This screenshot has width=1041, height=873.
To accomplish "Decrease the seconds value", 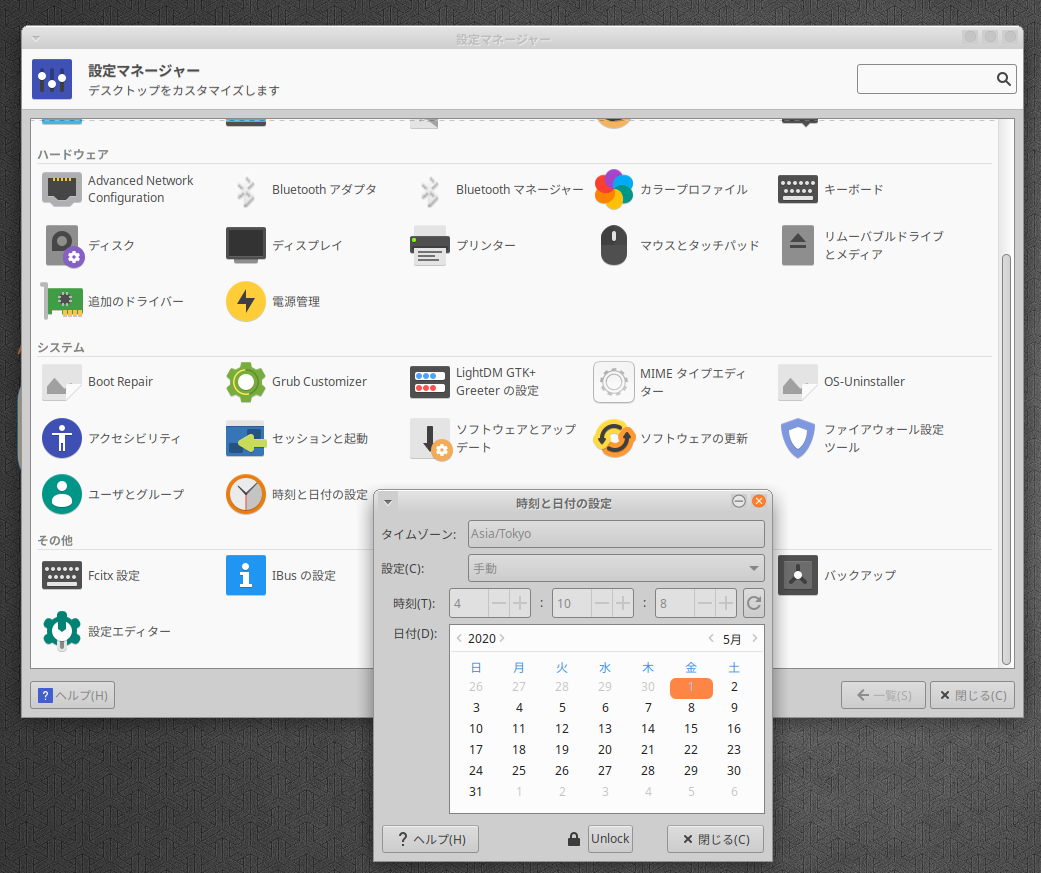I will (x=704, y=603).
